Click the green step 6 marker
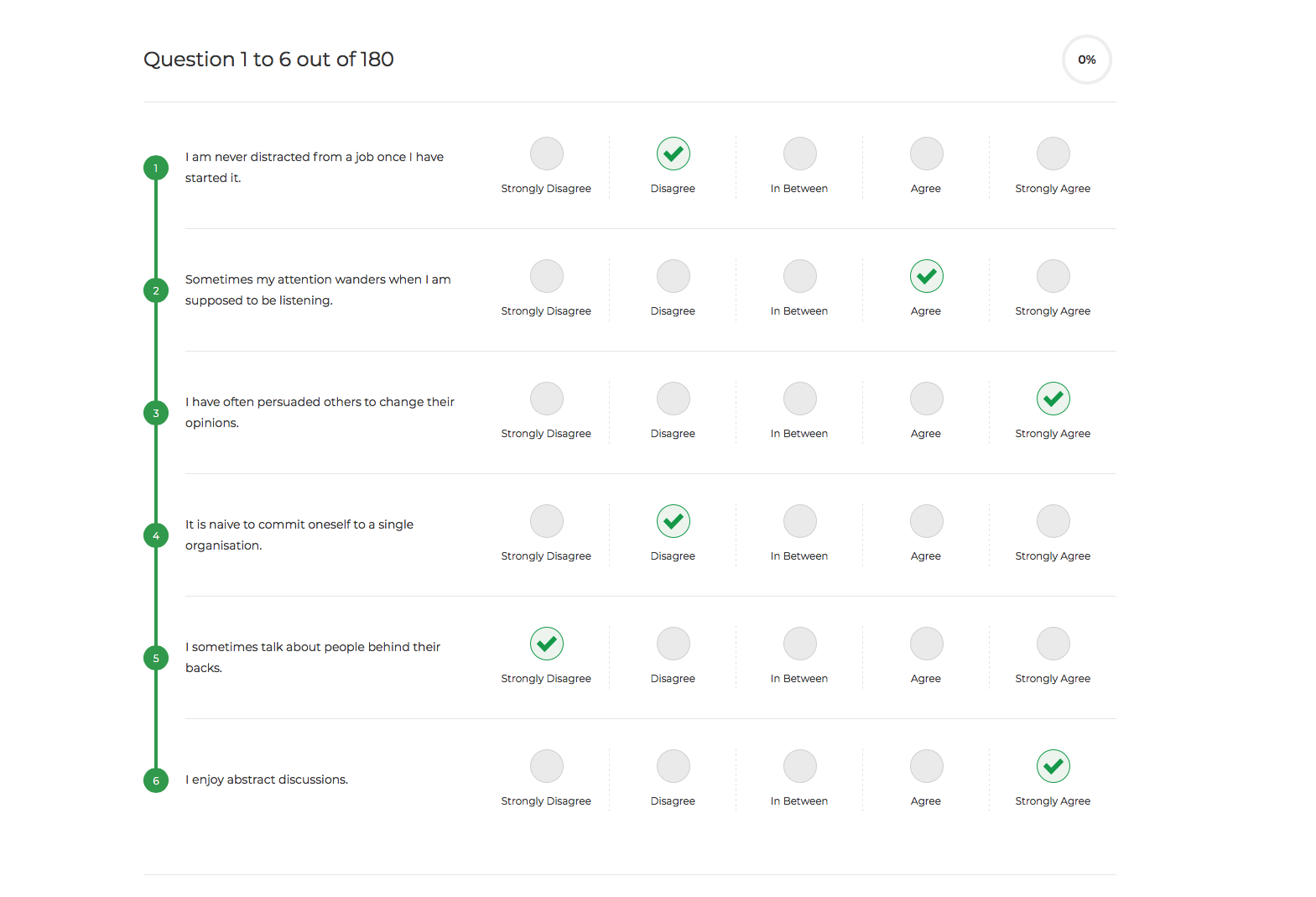Screen dimensions: 1316x897 pos(156,780)
